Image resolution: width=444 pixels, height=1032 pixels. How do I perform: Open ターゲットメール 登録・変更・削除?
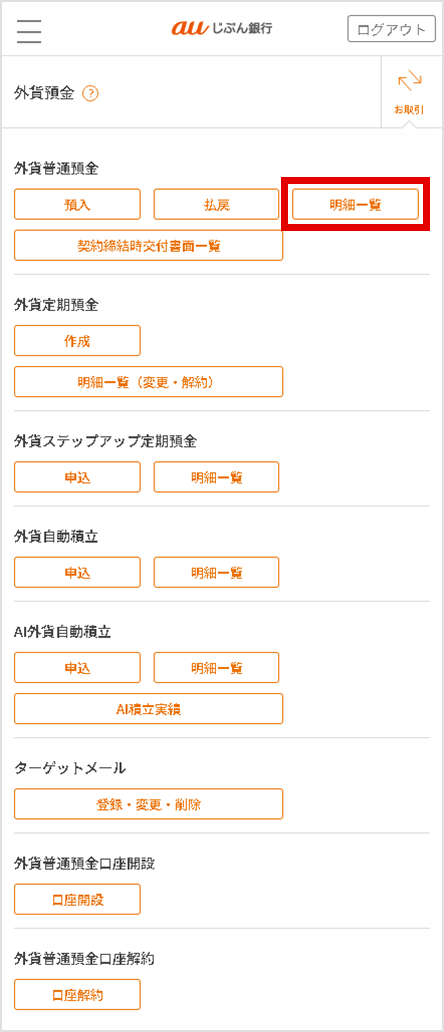pyautogui.click(x=149, y=804)
